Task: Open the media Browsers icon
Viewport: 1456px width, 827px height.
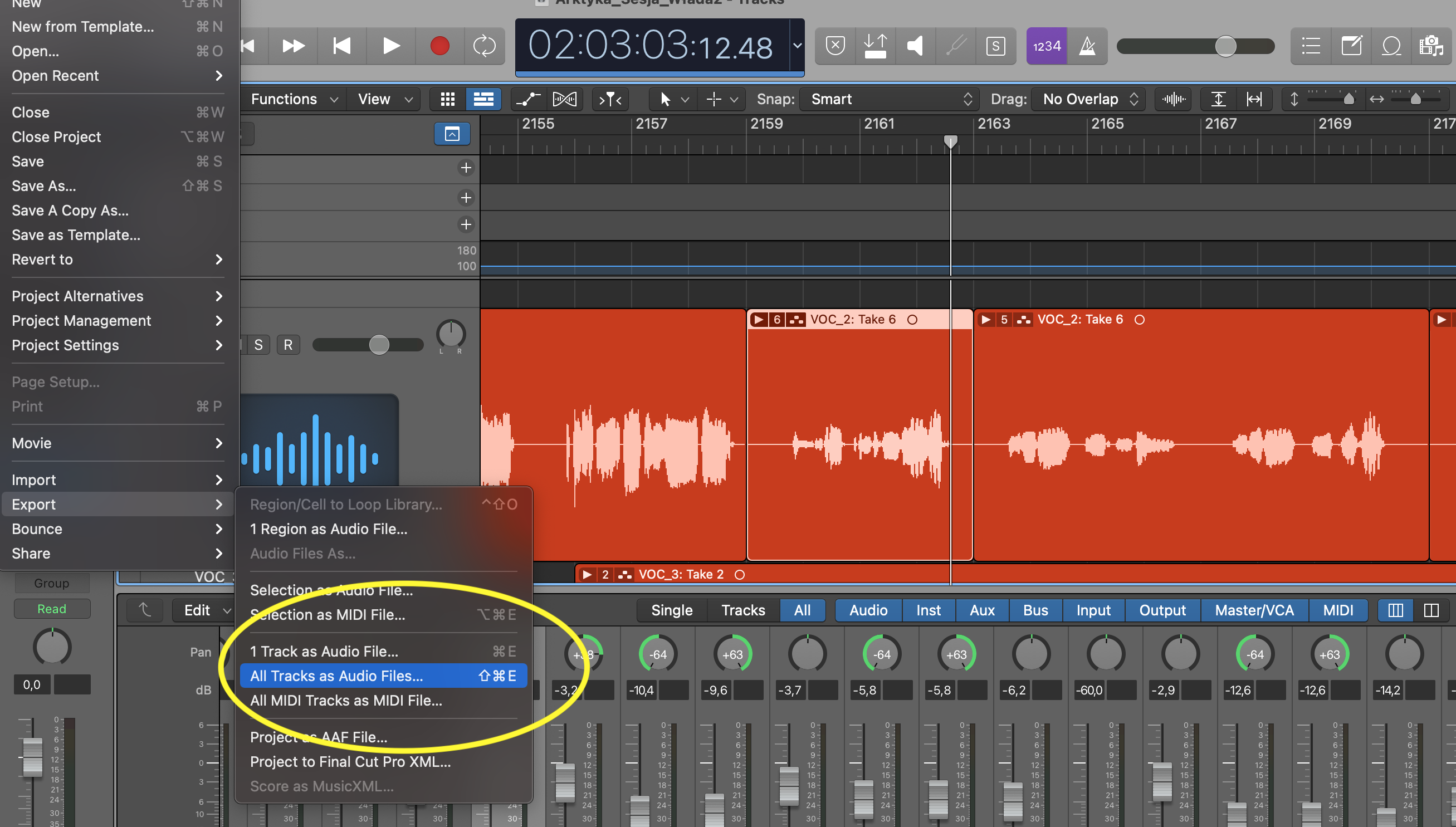Action: pyautogui.click(x=1431, y=46)
